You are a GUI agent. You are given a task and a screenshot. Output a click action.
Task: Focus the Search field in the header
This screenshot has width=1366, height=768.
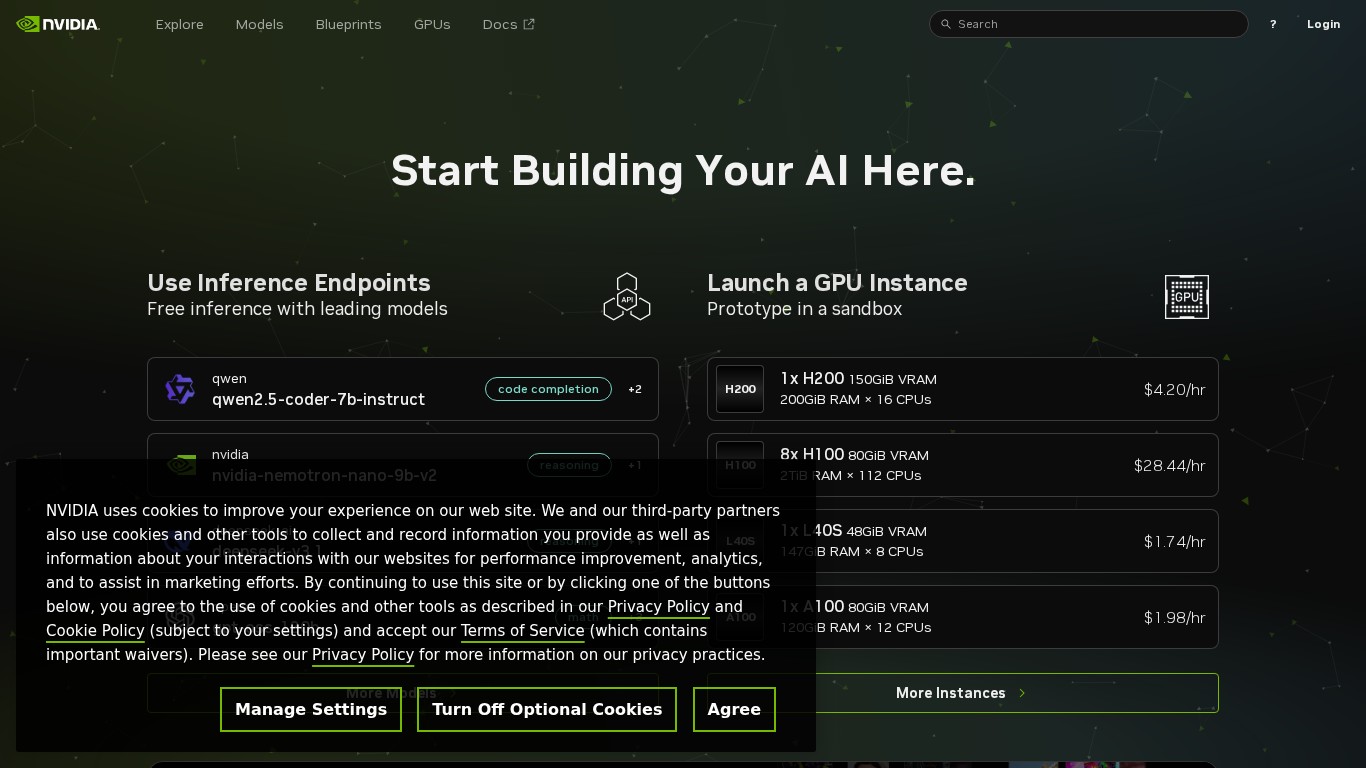1089,24
